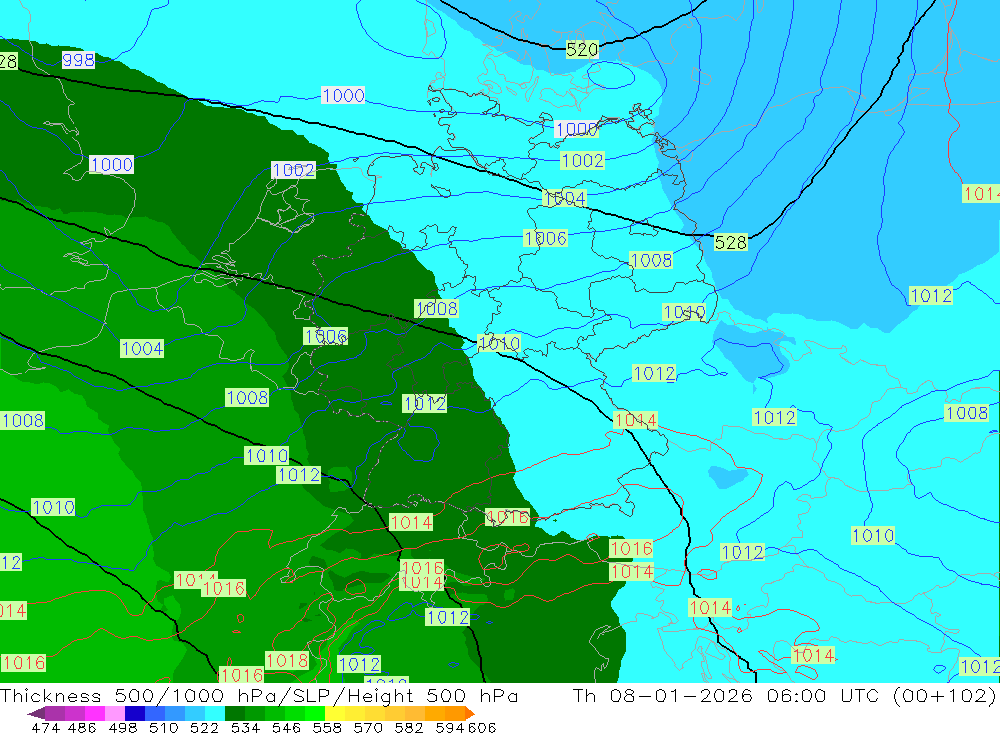
Task: Select the 594 legend value
Action: 450,727
